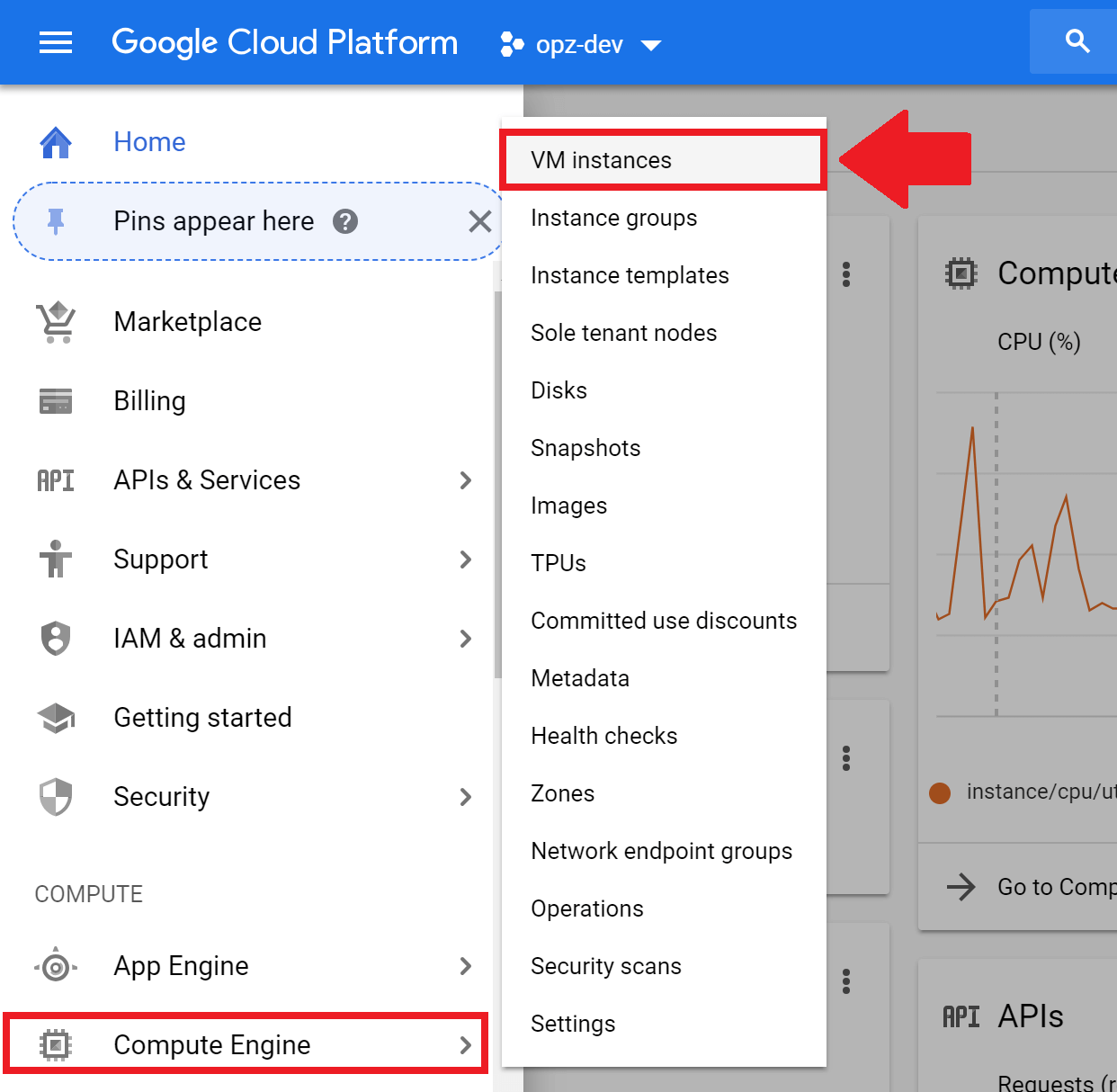Click the Google Cloud Platform logo text

pyautogui.click(x=284, y=42)
